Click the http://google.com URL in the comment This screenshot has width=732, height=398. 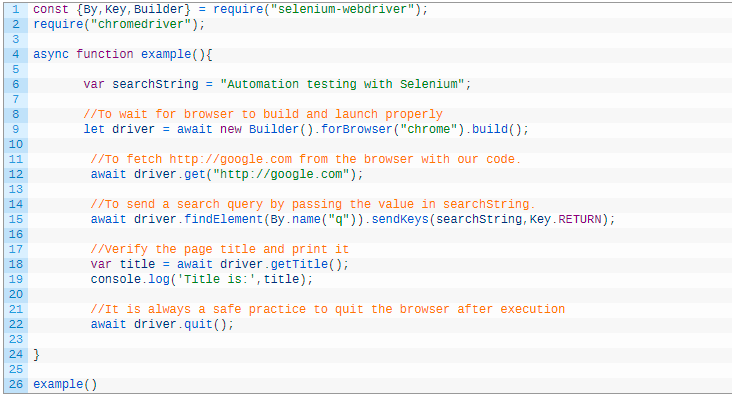(231, 159)
